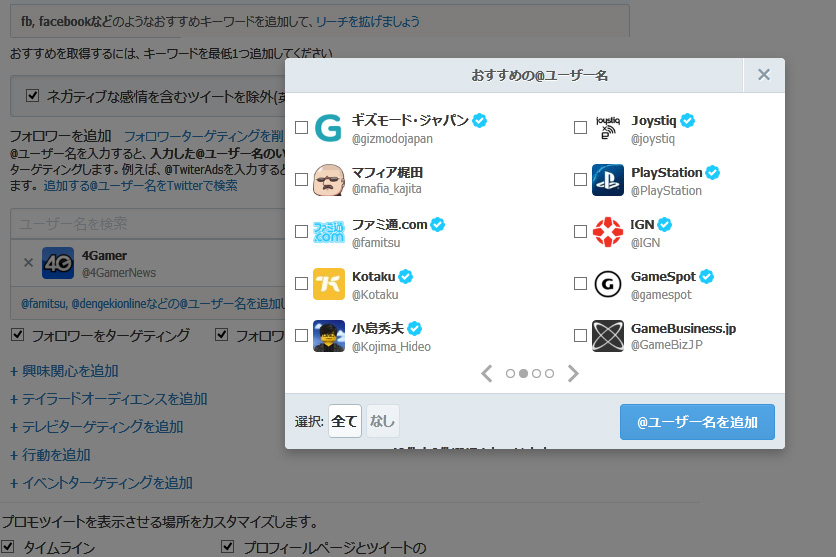
Task: Tick the GameBusiness.jp checkbox
Action: [580, 335]
